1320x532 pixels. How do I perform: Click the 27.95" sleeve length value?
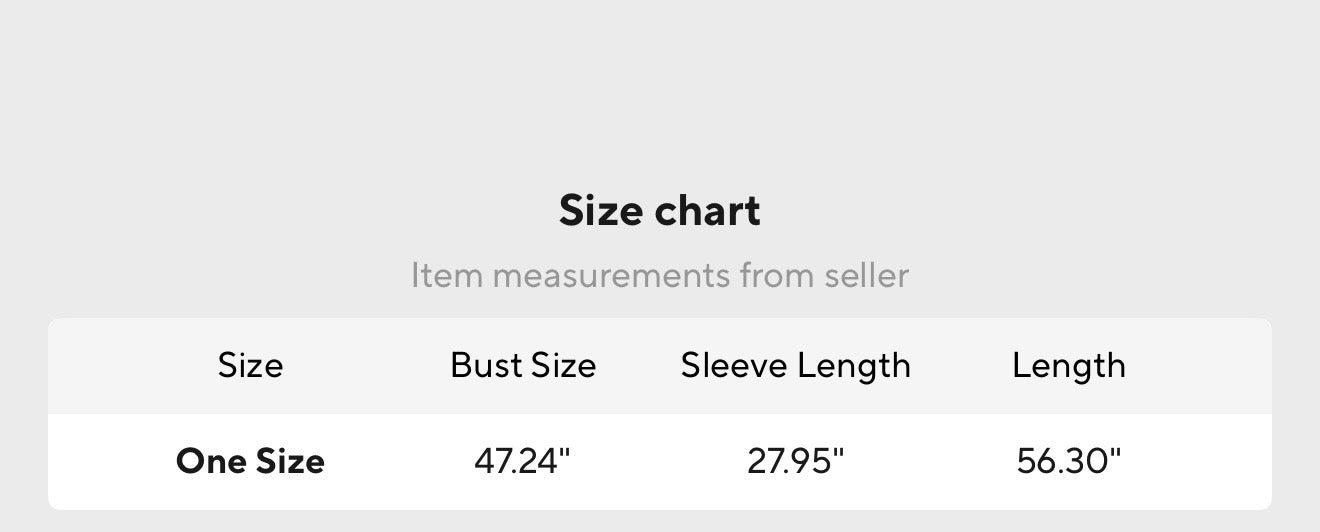[795, 461]
